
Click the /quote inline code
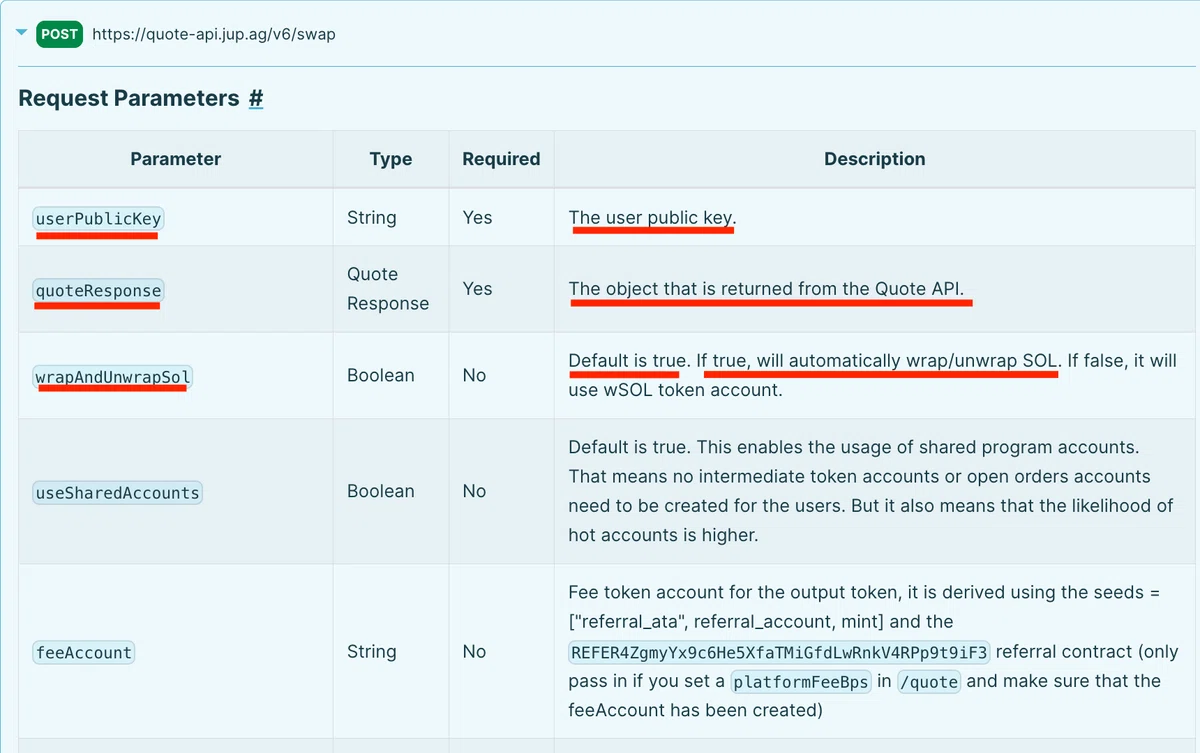(x=930, y=682)
